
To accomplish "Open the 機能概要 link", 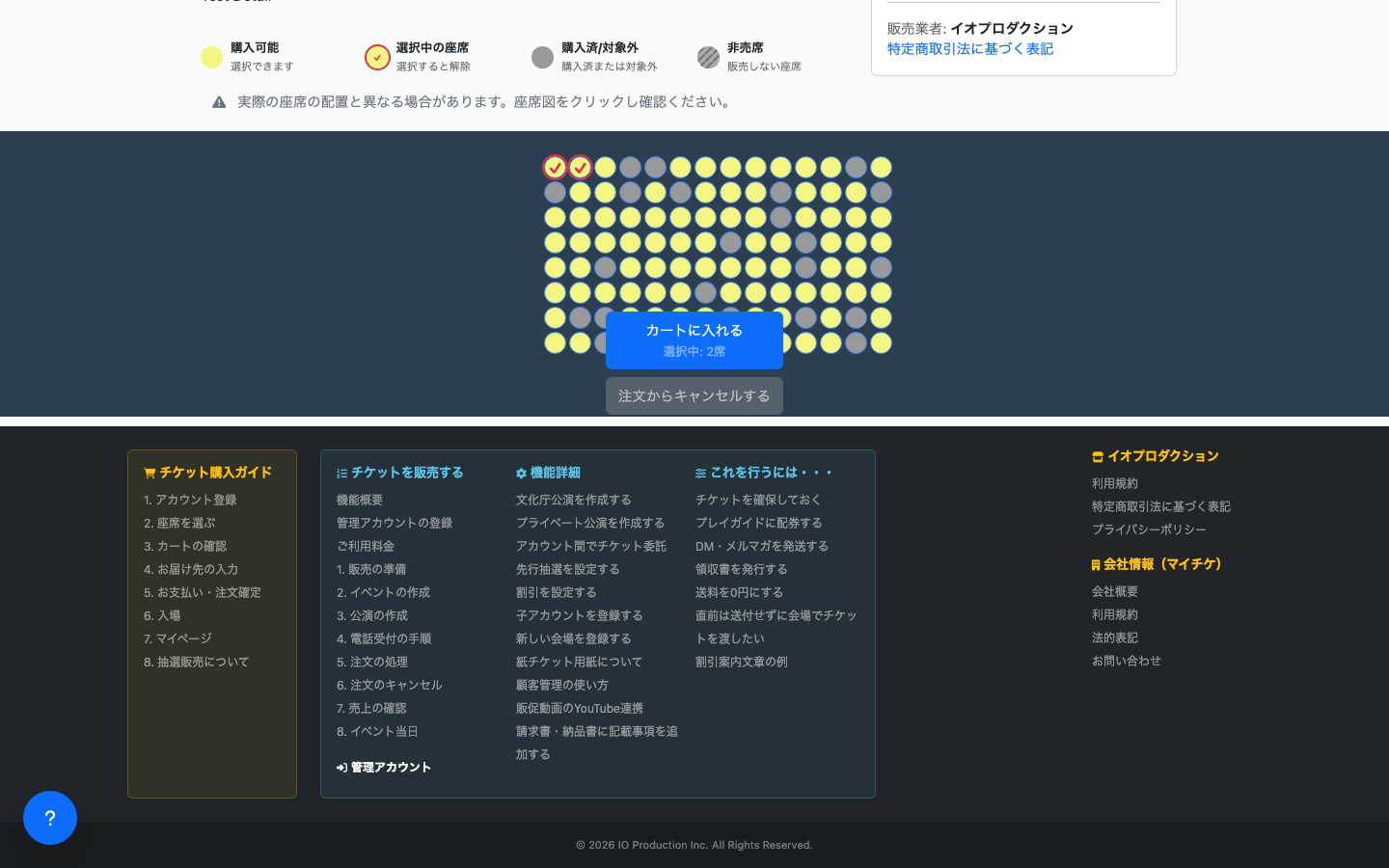I will pyautogui.click(x=360, y=500).
